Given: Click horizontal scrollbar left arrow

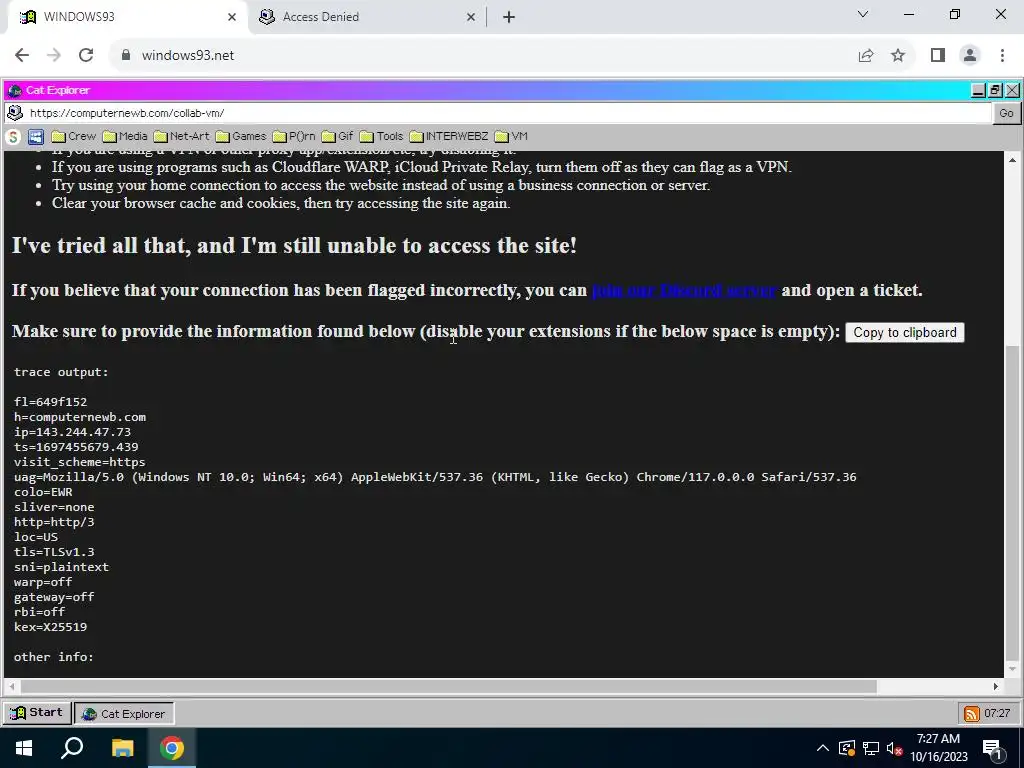Looking at the screenshot, I should pos(11,686).
